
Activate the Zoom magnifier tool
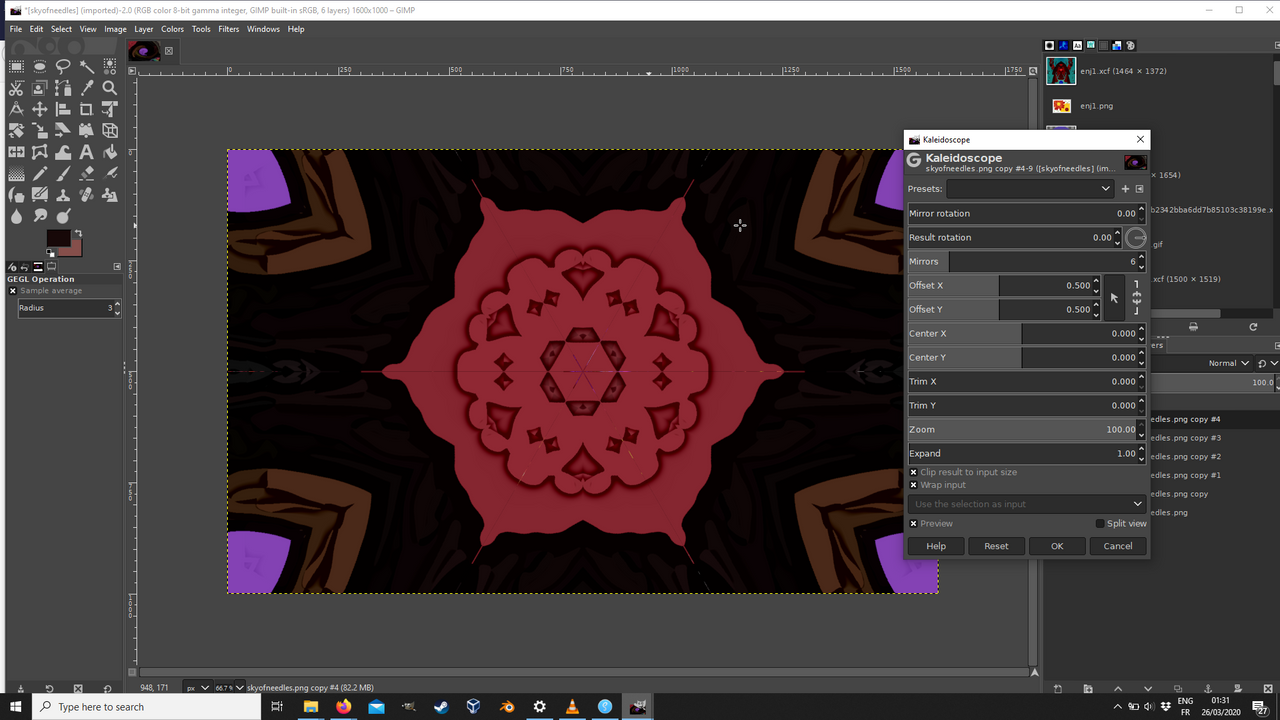click(110, 88)
